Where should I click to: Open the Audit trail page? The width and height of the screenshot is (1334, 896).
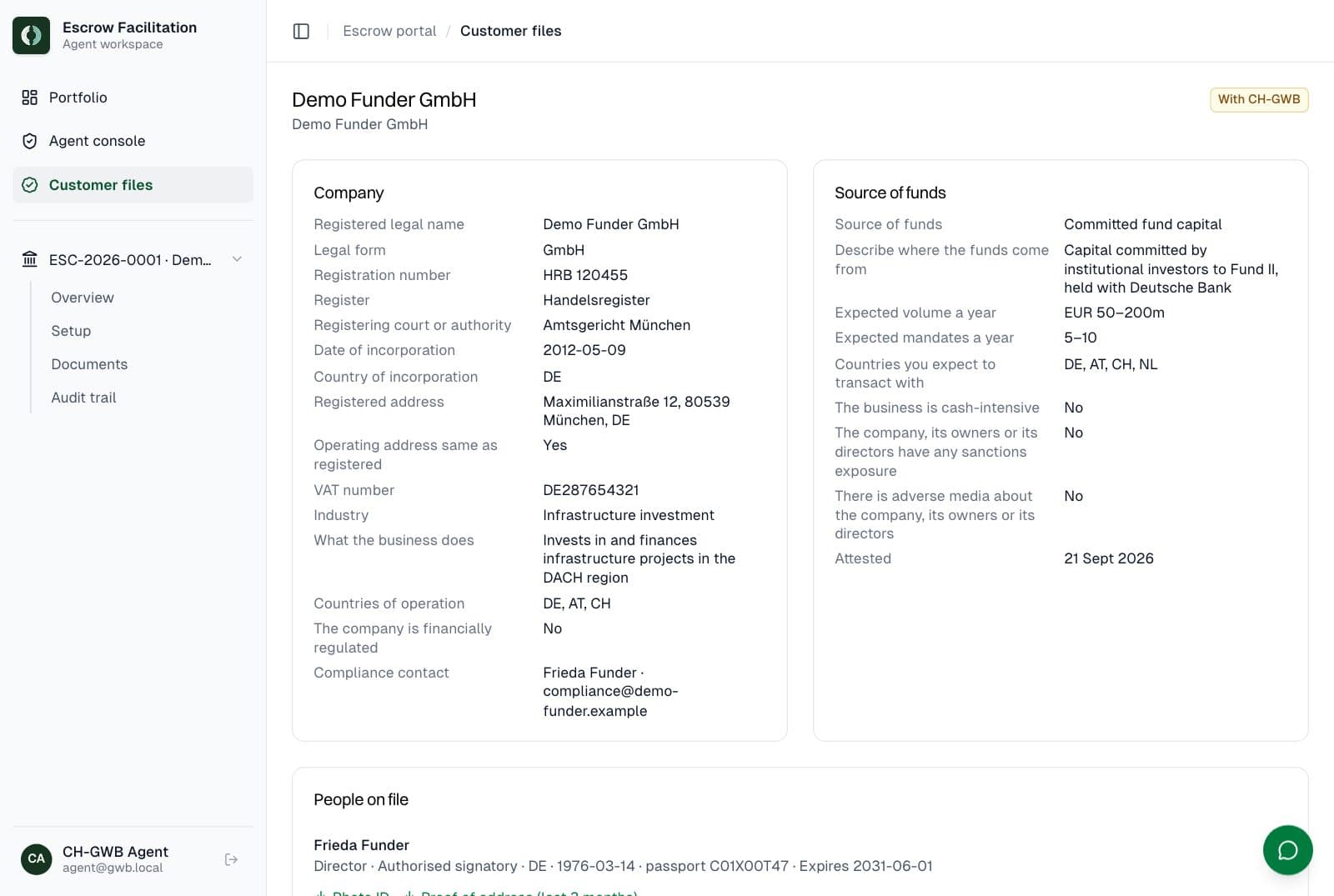(x=83, y=398)
